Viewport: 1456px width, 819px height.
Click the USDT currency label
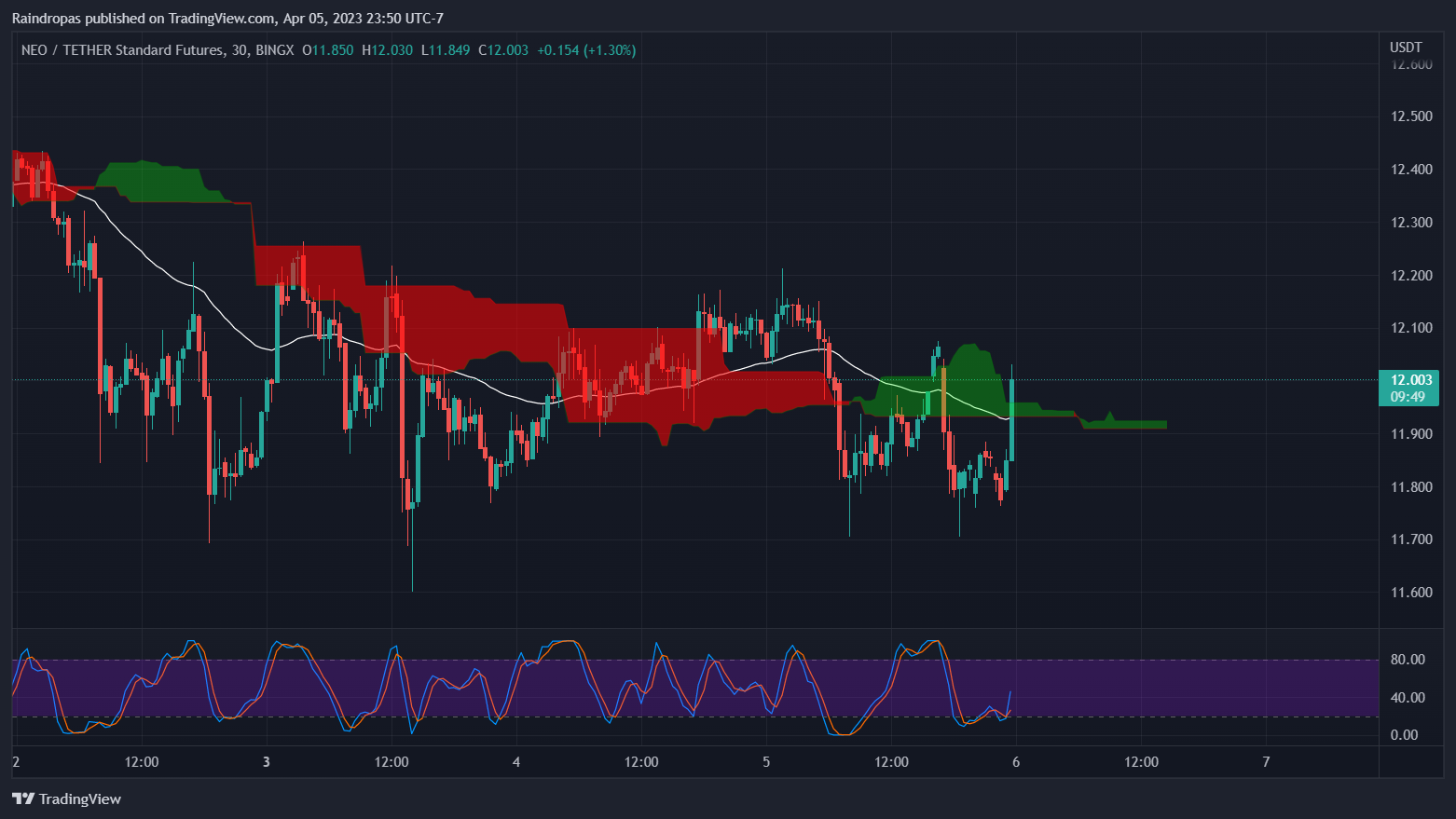1406,48
